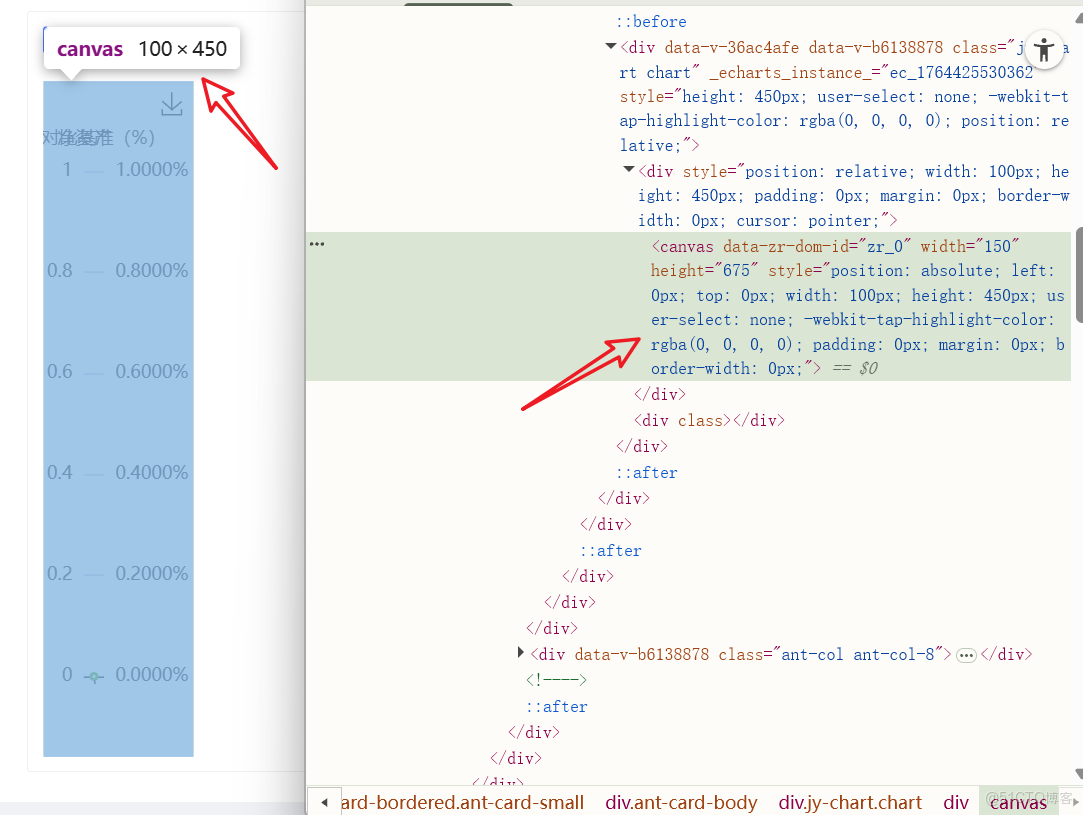Click the 0.4000% axis label

(152, 472)
